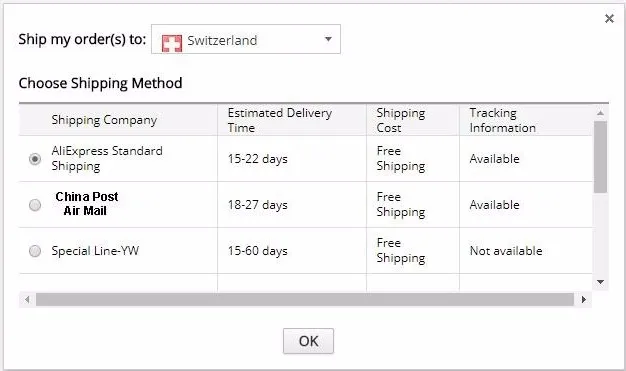Screen dimensions: 626x371
Task: Click the Estimated Delivery Time header
Action: point(279,120)
